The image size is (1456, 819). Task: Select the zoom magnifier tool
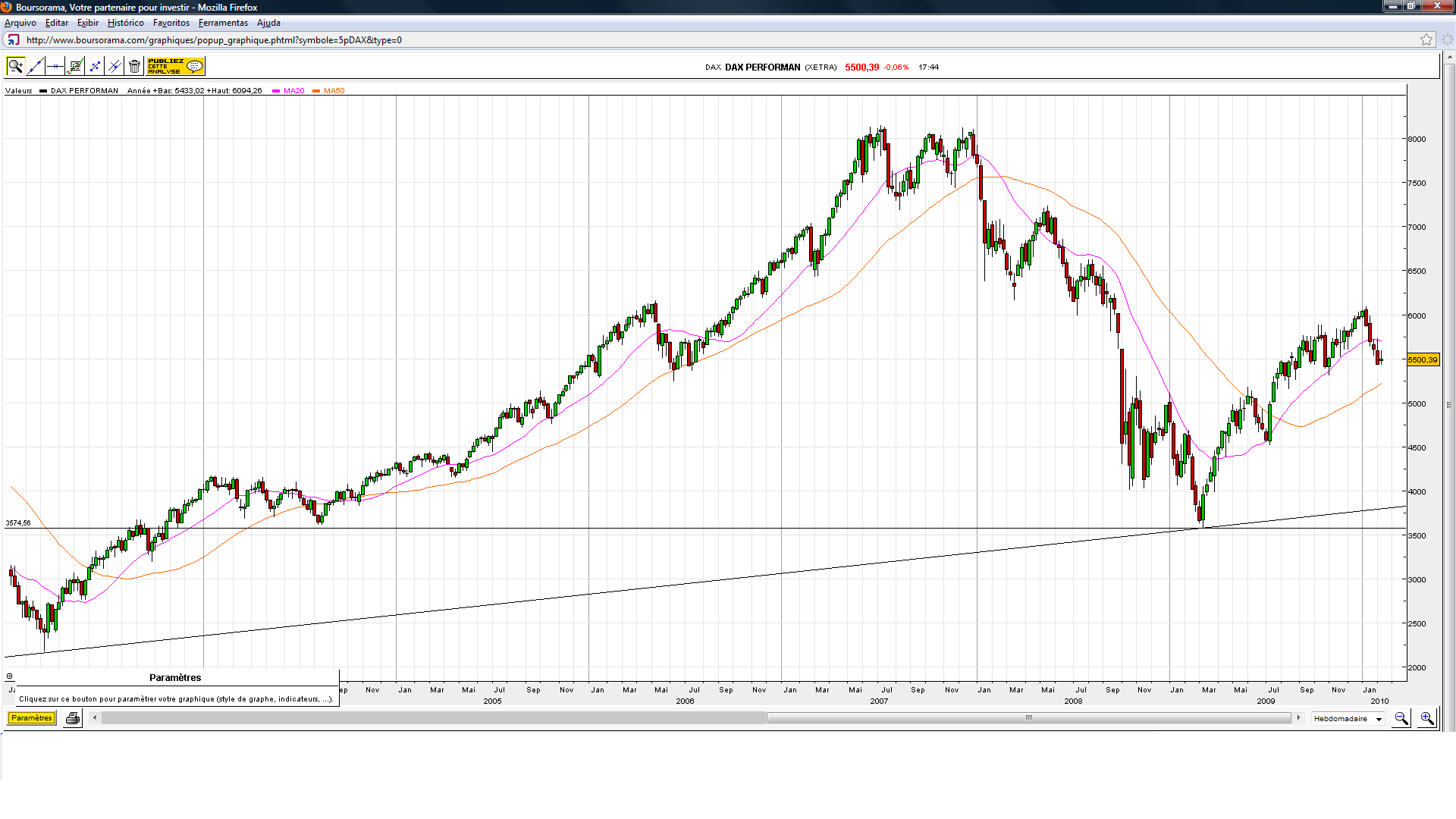click(x=15, y=67)
